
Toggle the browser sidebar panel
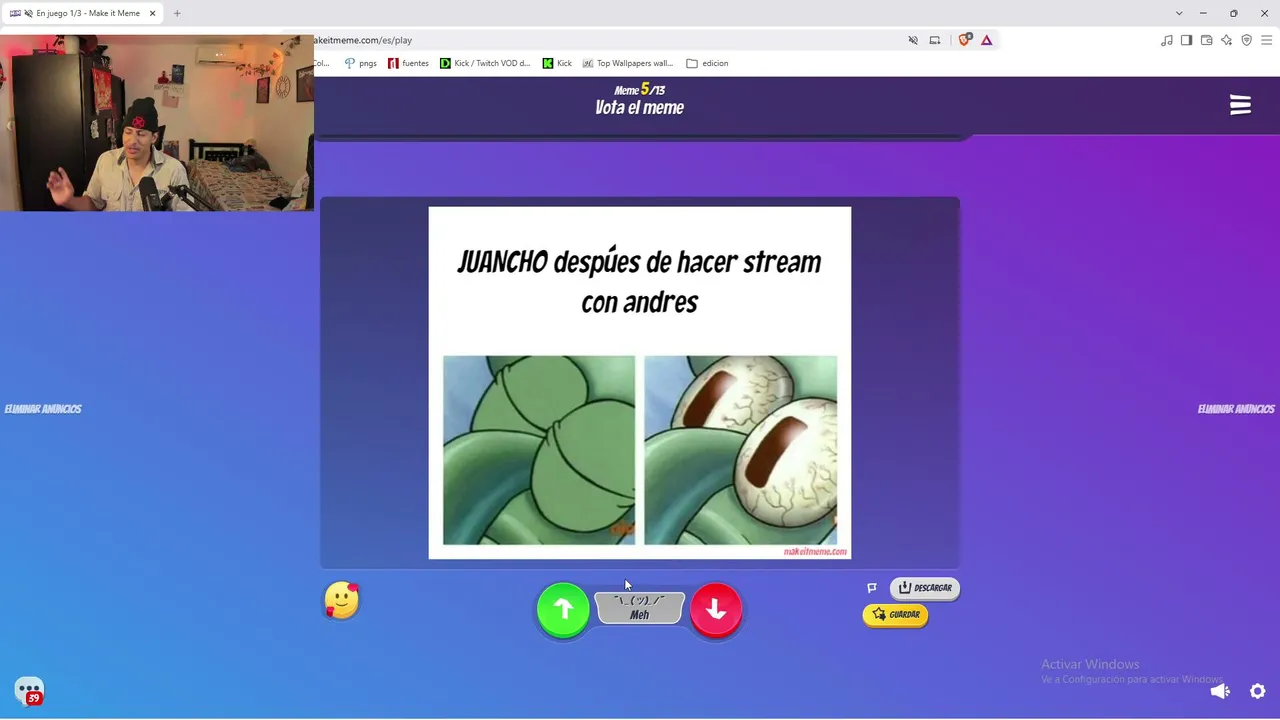point(1186,40)
